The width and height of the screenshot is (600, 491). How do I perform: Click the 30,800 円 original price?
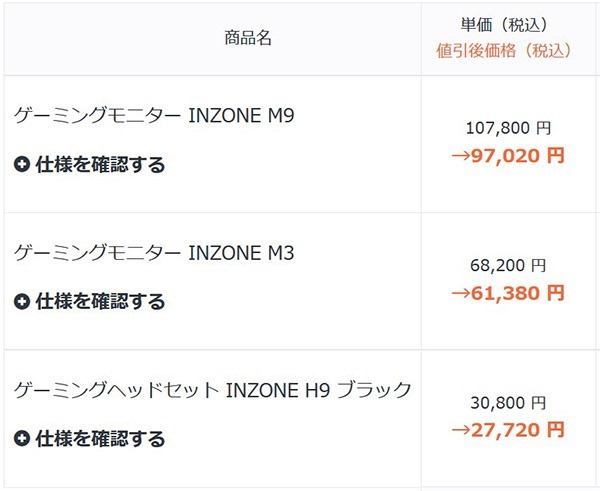(x=508, y=403)
